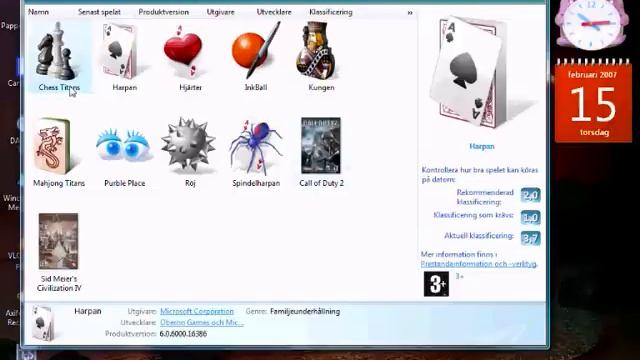Click the Aktuell klassificering label
The width and height of the screenshot is (640, 360).
tap(479, 236)
